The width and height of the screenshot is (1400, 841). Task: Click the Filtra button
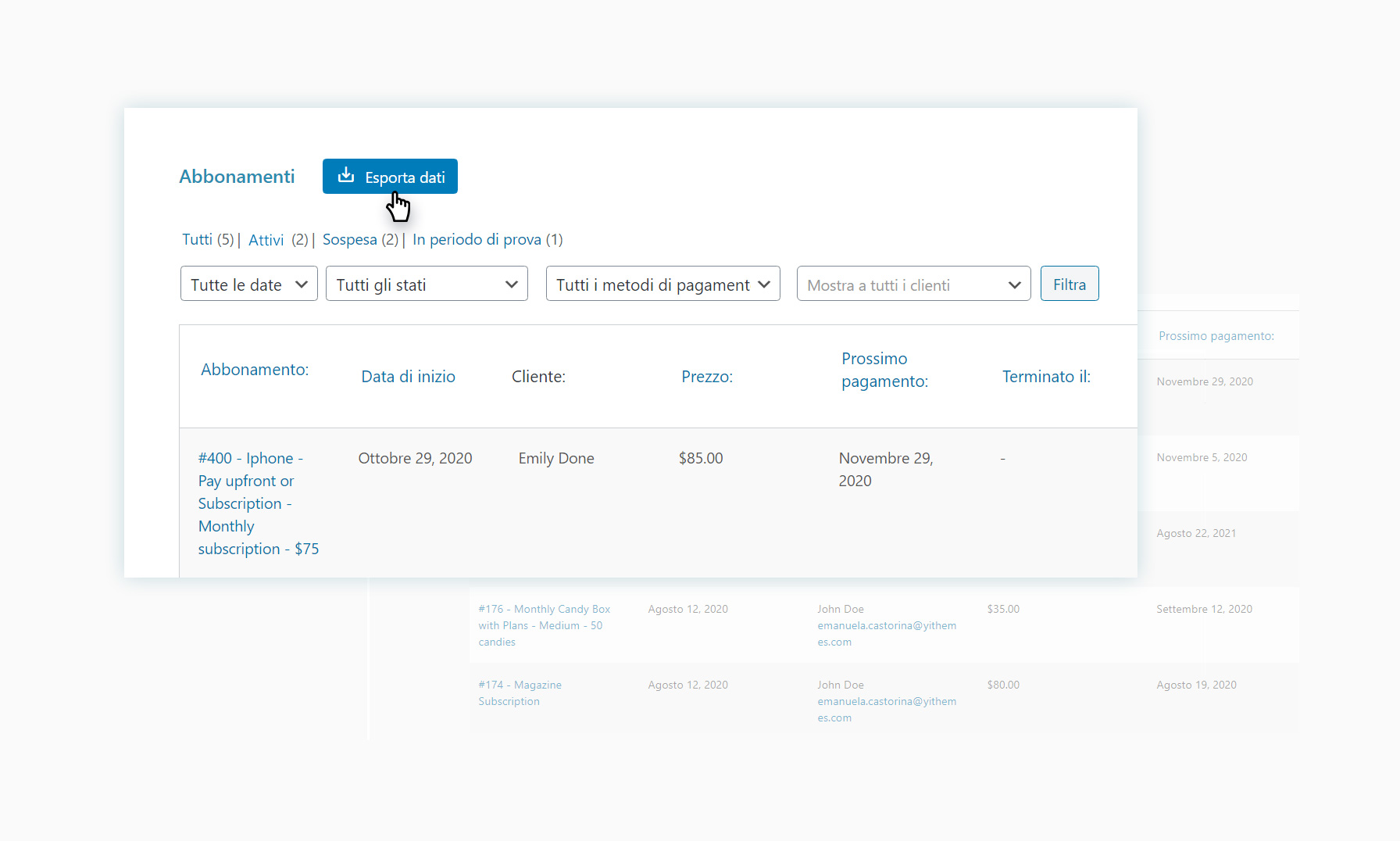[1070, 284]
